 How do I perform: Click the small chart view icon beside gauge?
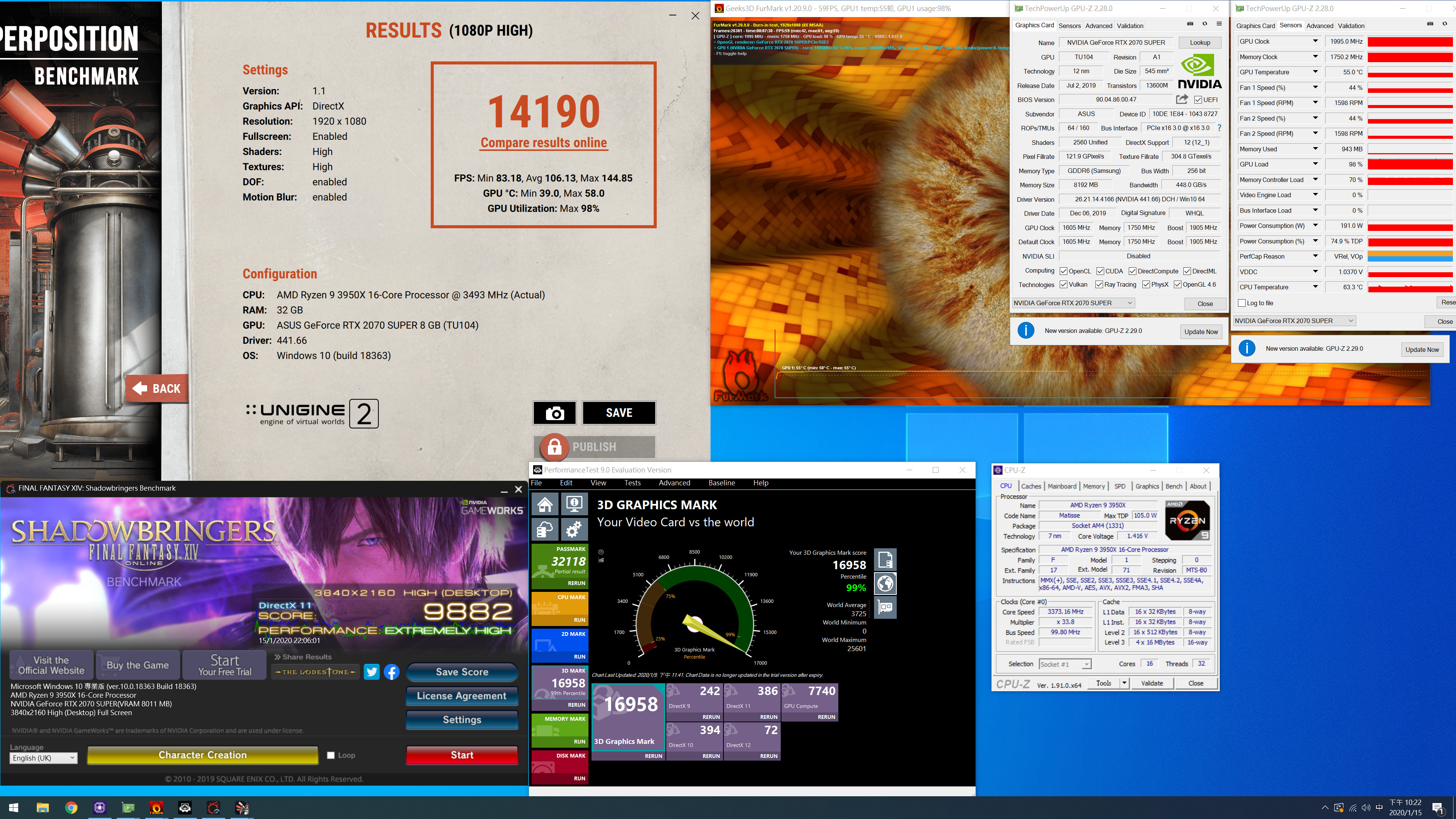click(x=601, y=560)
